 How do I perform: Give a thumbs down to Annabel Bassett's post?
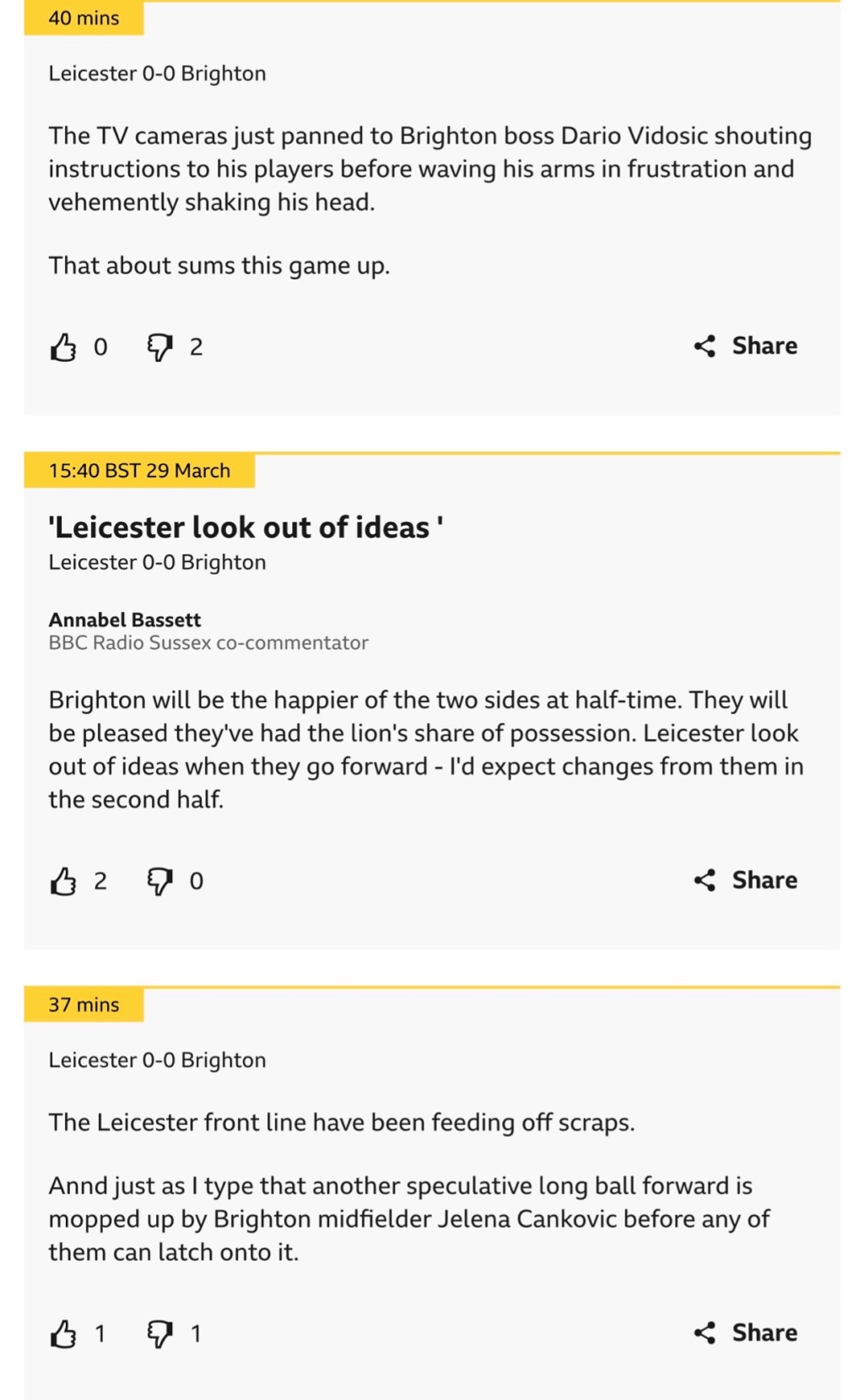pos(160,880)
